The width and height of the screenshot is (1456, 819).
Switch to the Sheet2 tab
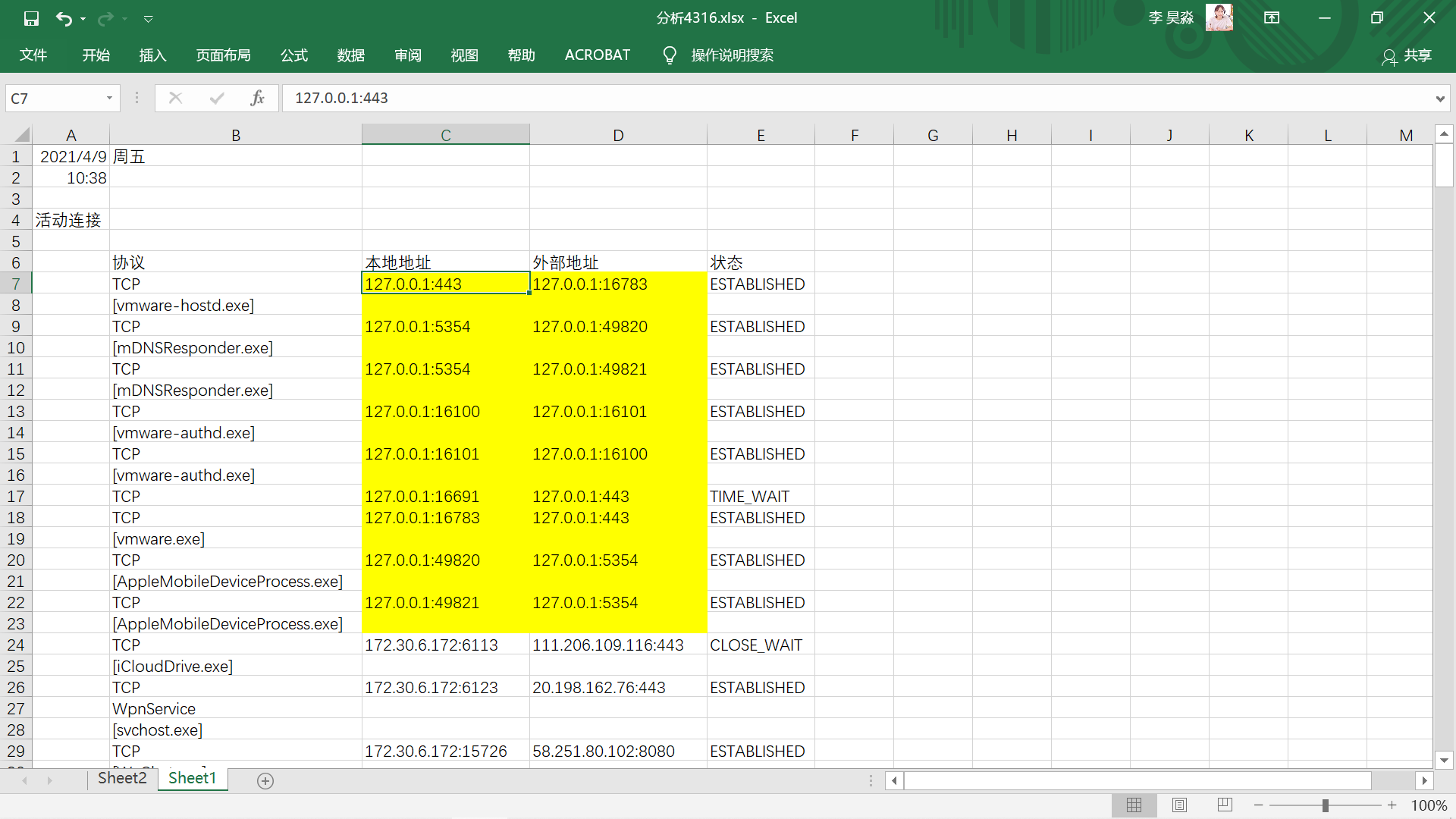[x=122, y=778]
